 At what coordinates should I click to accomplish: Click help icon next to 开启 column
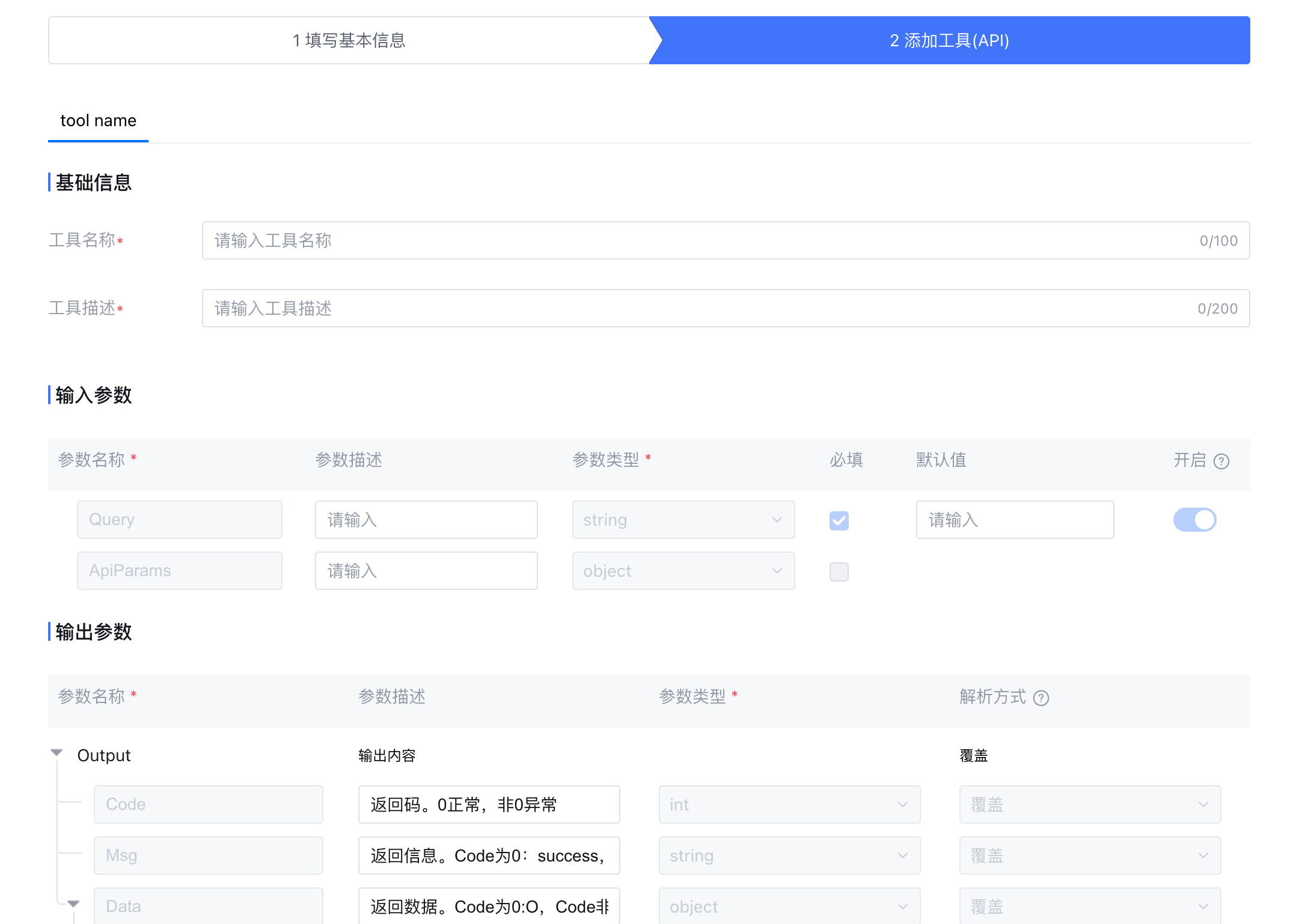(1221, 461)
